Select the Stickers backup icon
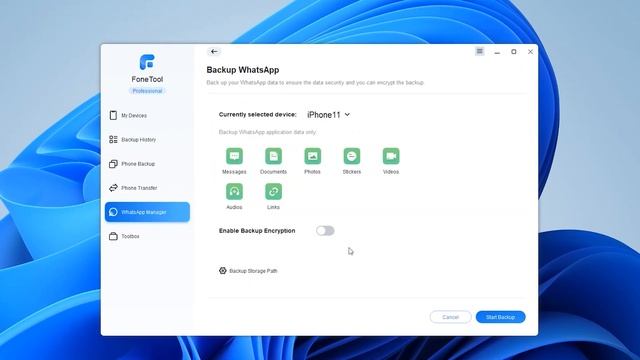 pos(352,156)
